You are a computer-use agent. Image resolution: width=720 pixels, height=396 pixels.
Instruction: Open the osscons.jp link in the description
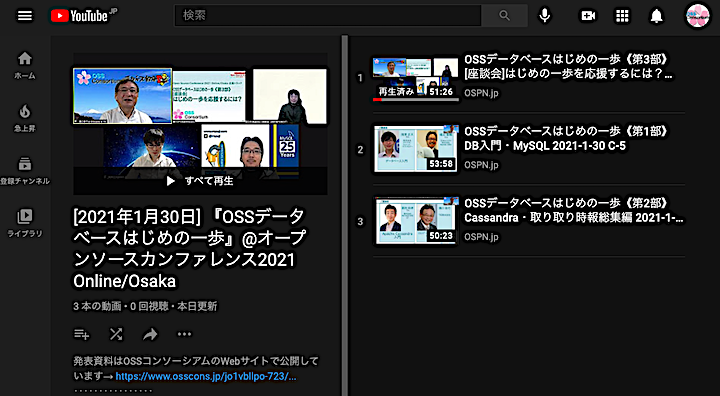point(206,376)
